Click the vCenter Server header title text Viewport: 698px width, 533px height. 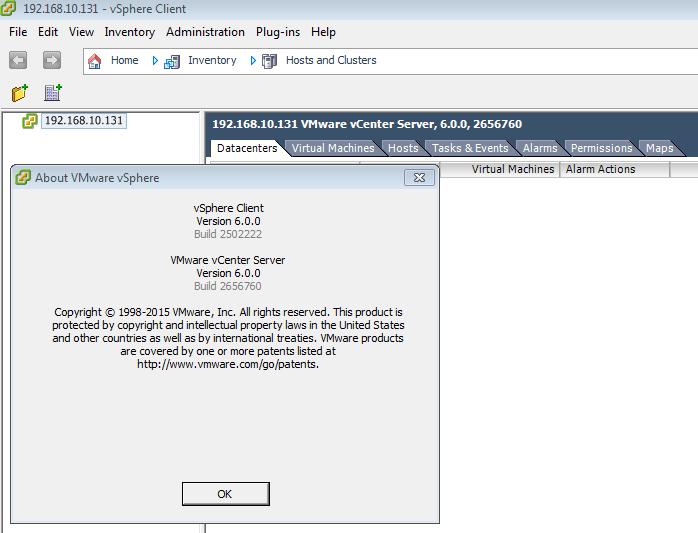[x=367, y=124]
